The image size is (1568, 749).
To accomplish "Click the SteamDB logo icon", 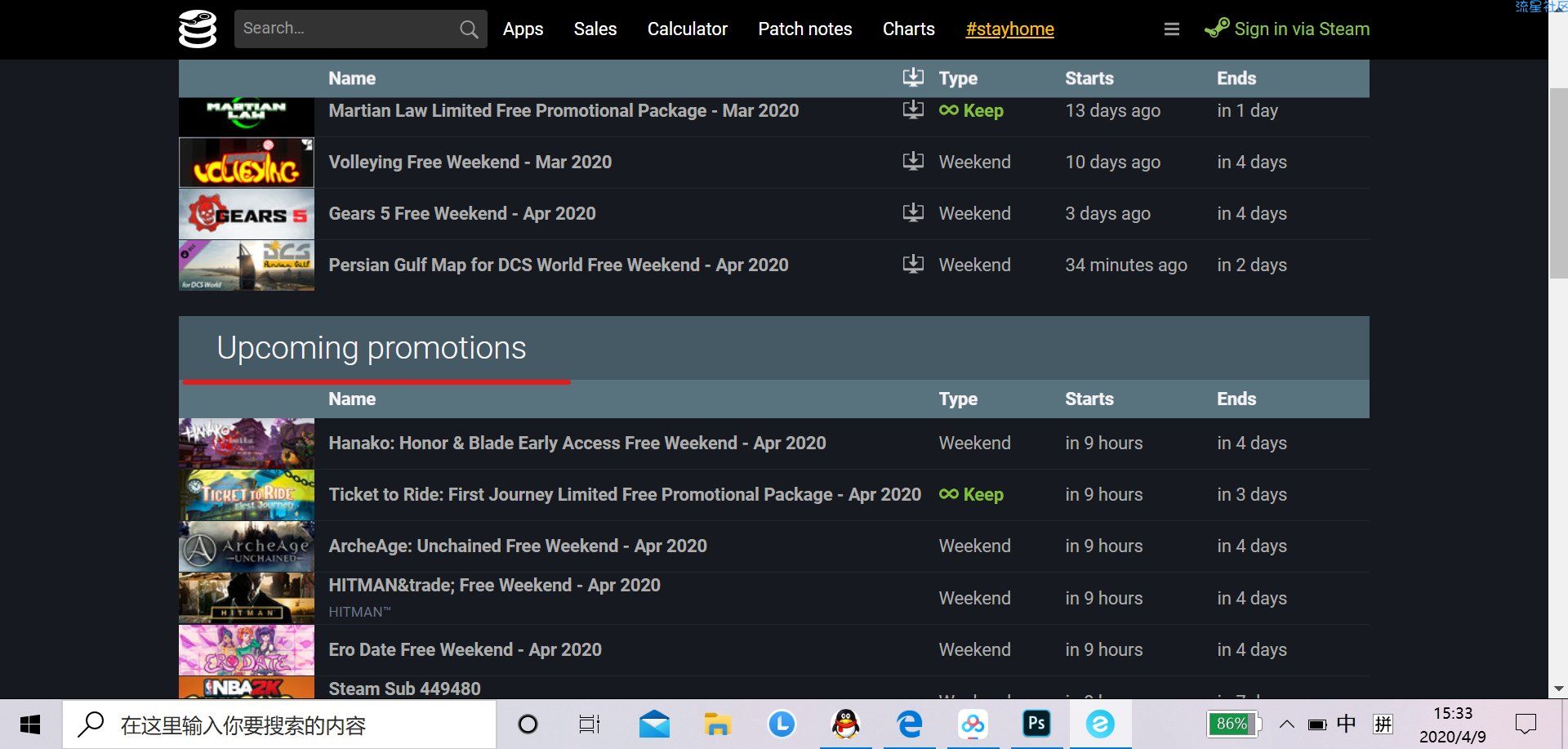I will (x=198, y=29).
